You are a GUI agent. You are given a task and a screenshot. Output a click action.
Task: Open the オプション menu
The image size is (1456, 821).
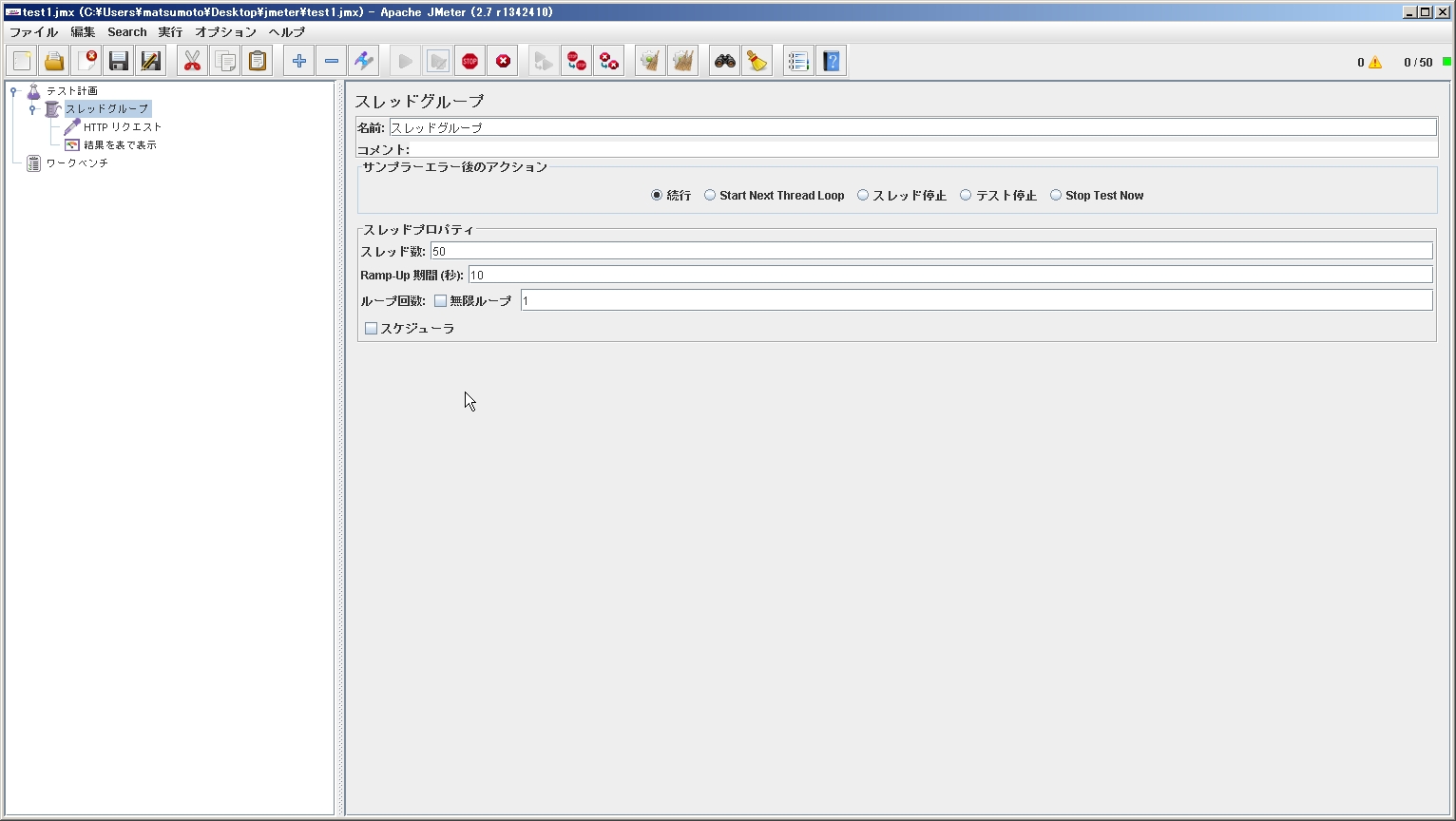pos(225,31)
